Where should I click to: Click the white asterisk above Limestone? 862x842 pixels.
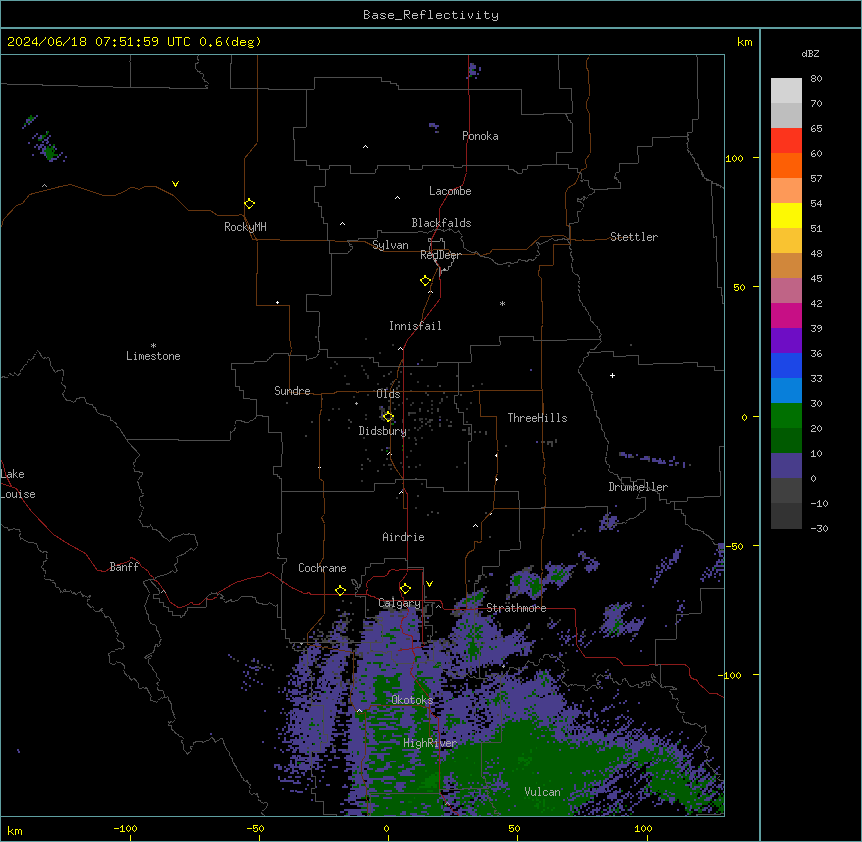[153, 346]
